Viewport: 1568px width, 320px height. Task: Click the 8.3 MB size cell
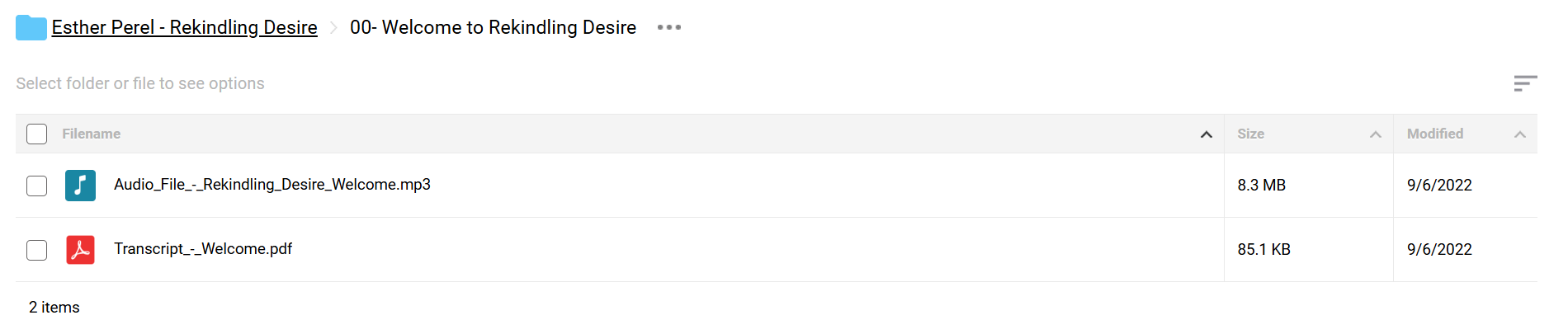[1261, 186]
